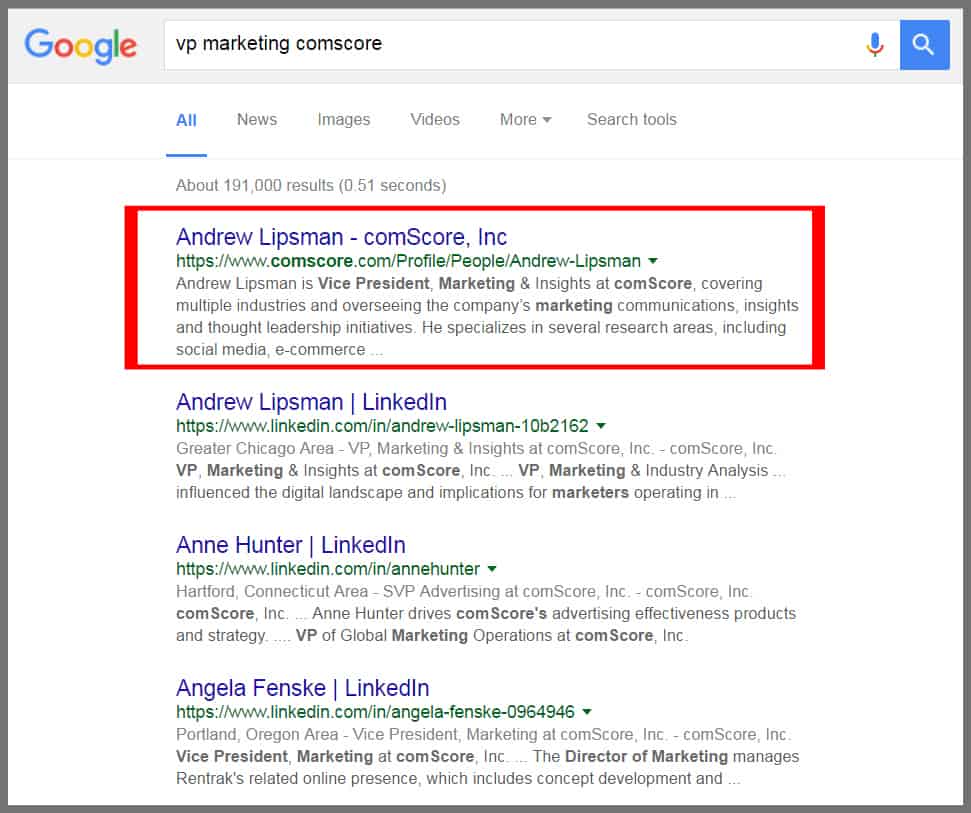Click the linkedin.com/in/annehunter URL text

[328, 570]
